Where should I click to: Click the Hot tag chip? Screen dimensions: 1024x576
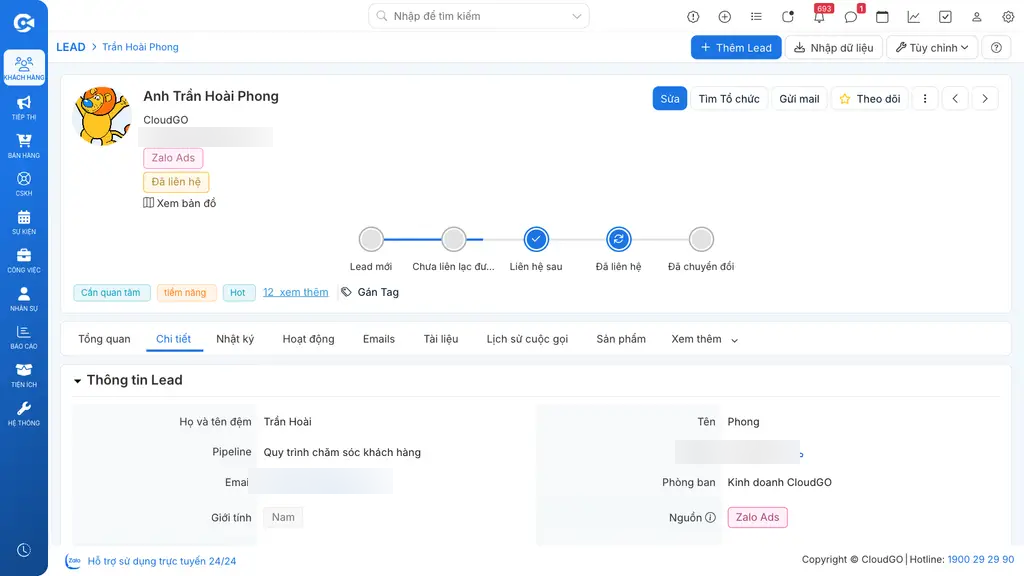pyautogui.click(x=238, y=293)
